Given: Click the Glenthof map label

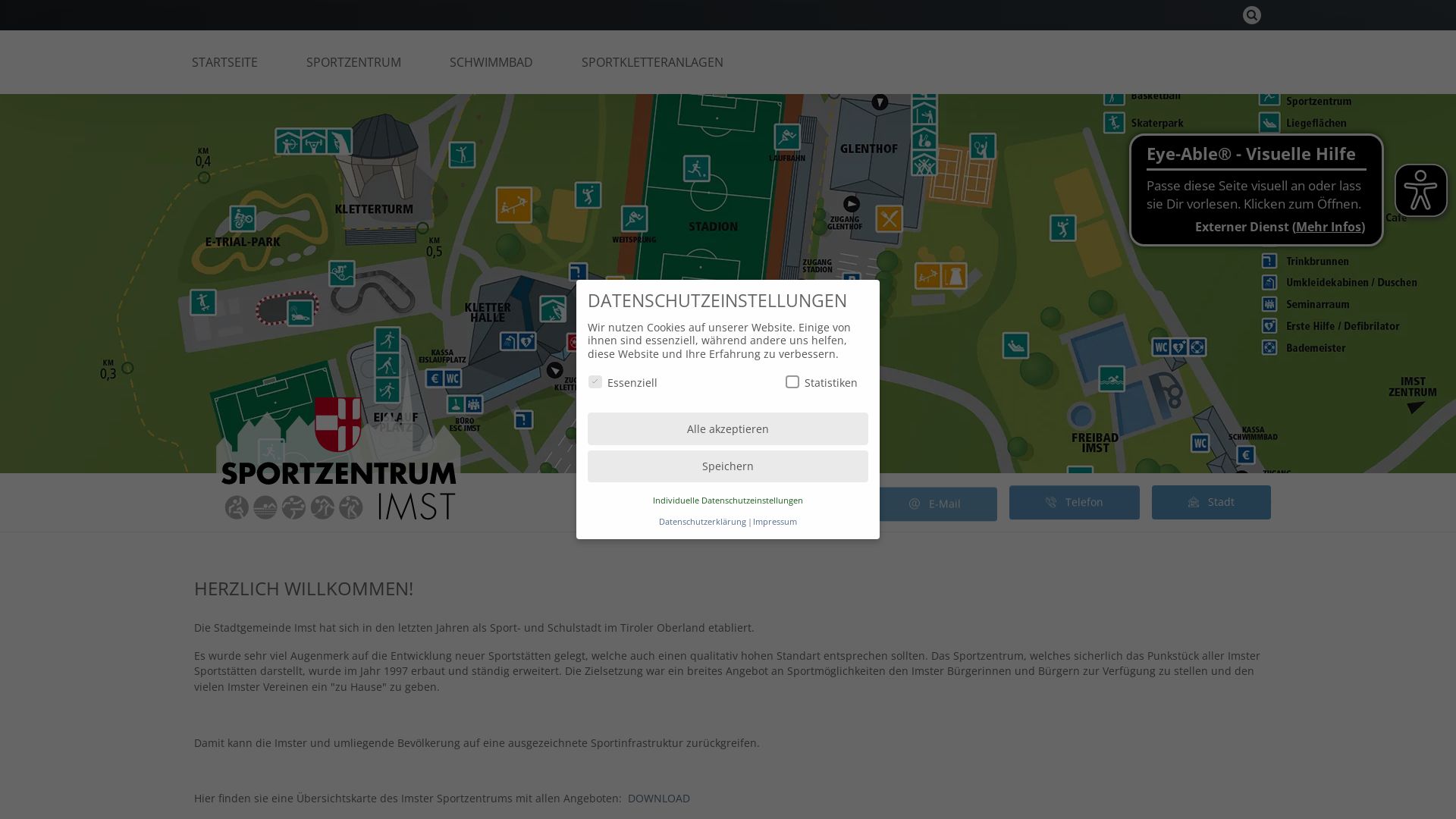Looking at the screenshot, I should [x=869, y=149].
